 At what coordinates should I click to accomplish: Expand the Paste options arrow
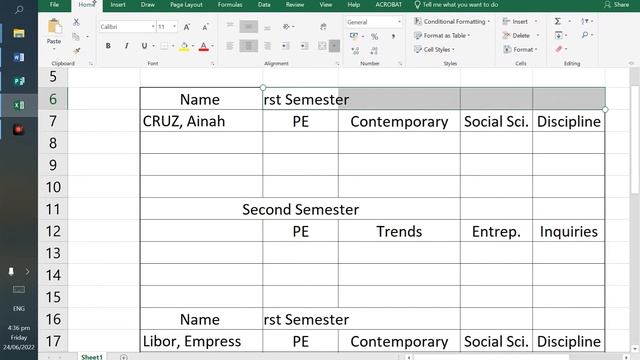point(54,49)
